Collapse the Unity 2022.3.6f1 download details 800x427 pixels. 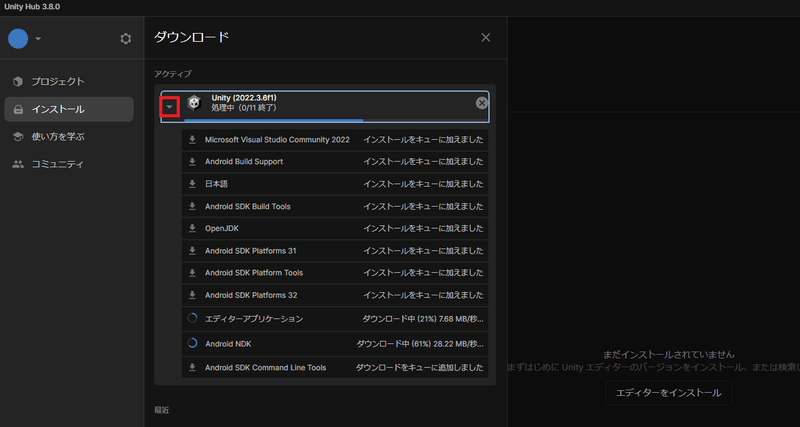click(x=170, y=107)
